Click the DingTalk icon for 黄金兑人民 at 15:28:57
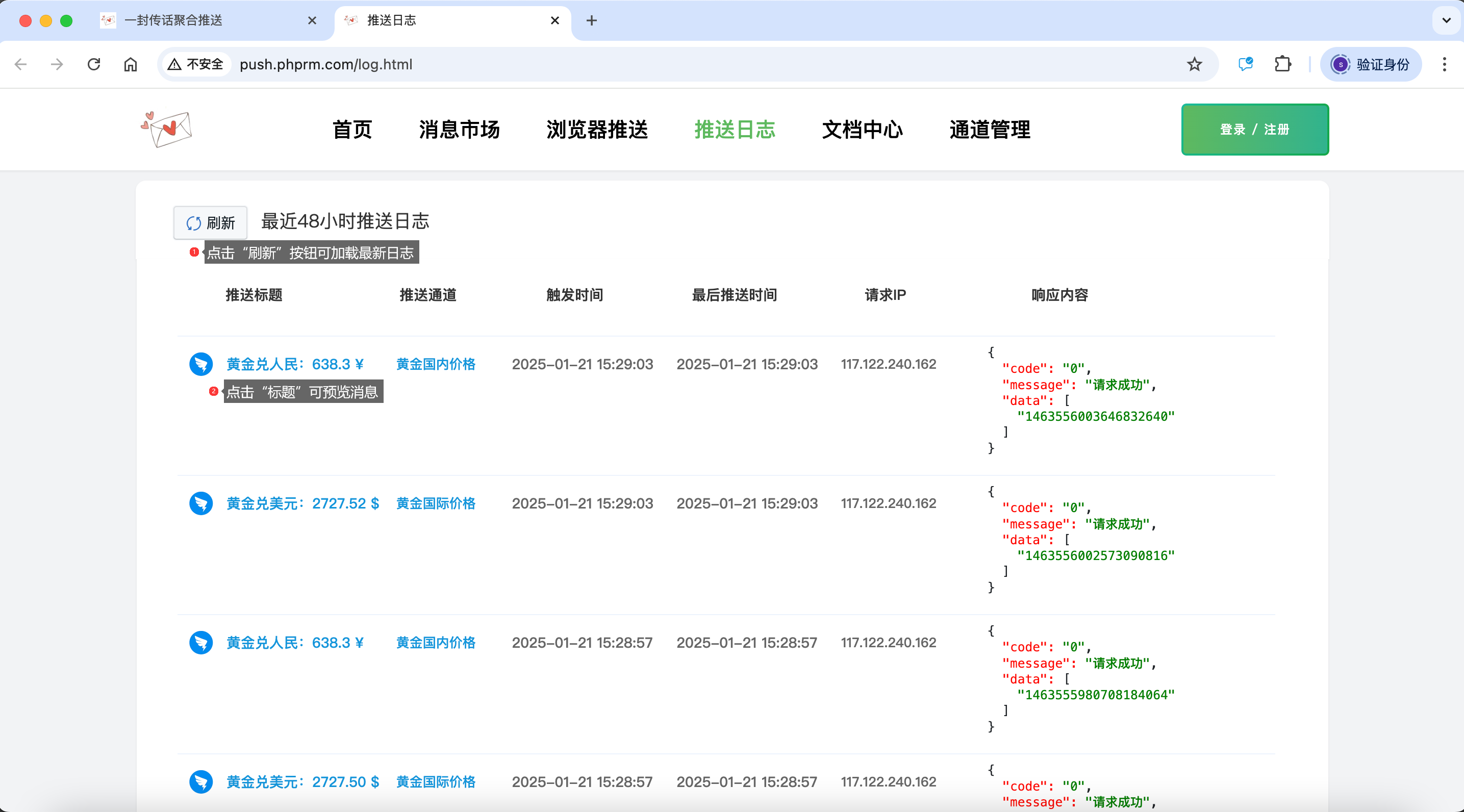 coord(201,643)
